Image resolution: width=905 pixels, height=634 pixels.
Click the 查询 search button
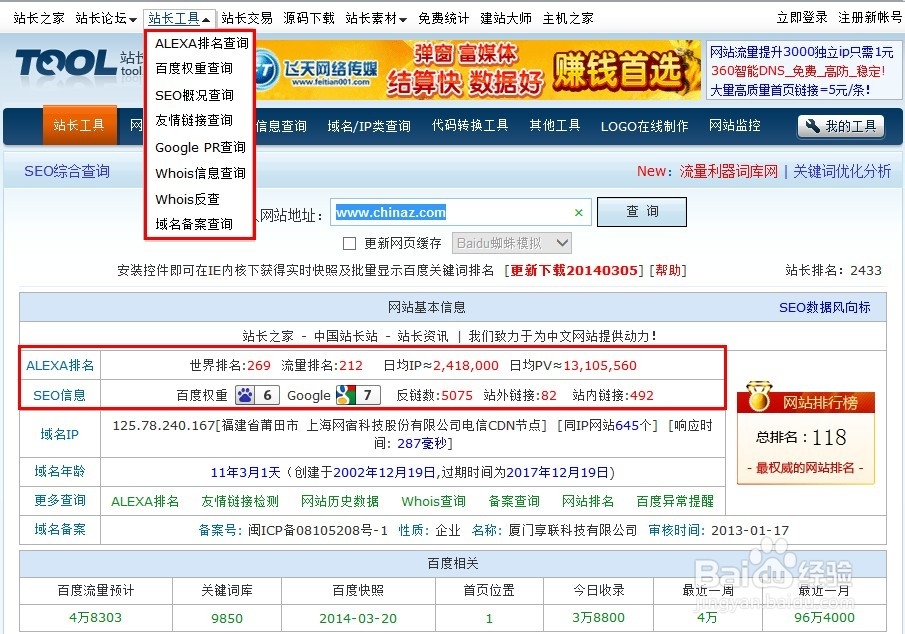642,212
